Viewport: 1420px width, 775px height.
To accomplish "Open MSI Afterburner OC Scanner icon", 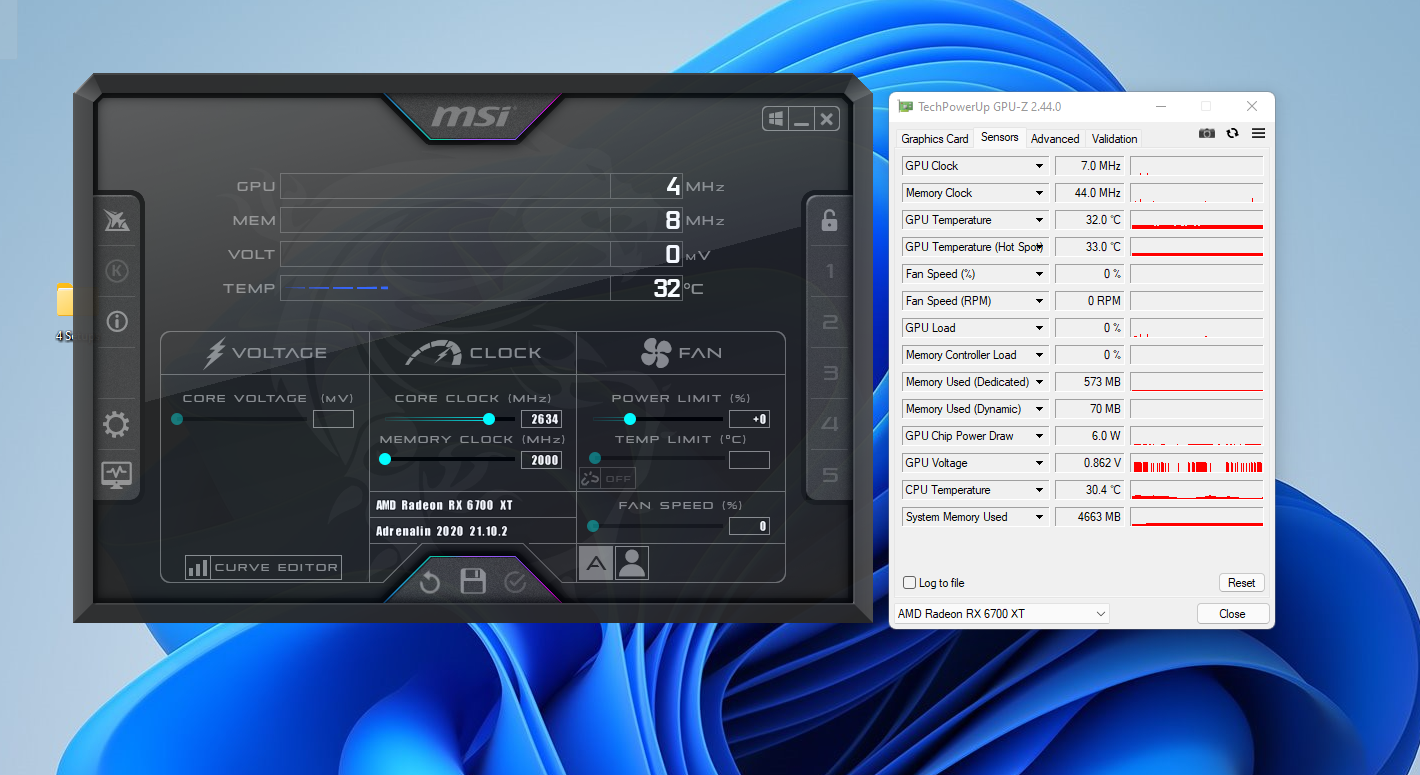I will pyautogui.click(x=117, y=221).
